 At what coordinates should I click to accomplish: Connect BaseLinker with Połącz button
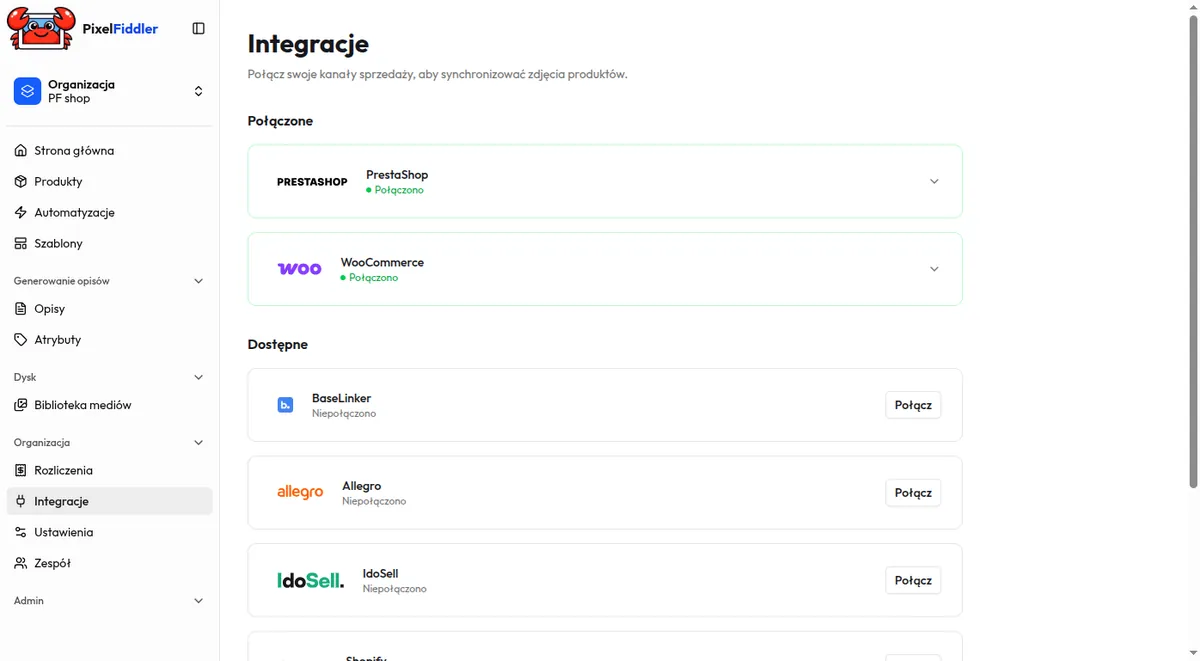[x=913, y=405]
